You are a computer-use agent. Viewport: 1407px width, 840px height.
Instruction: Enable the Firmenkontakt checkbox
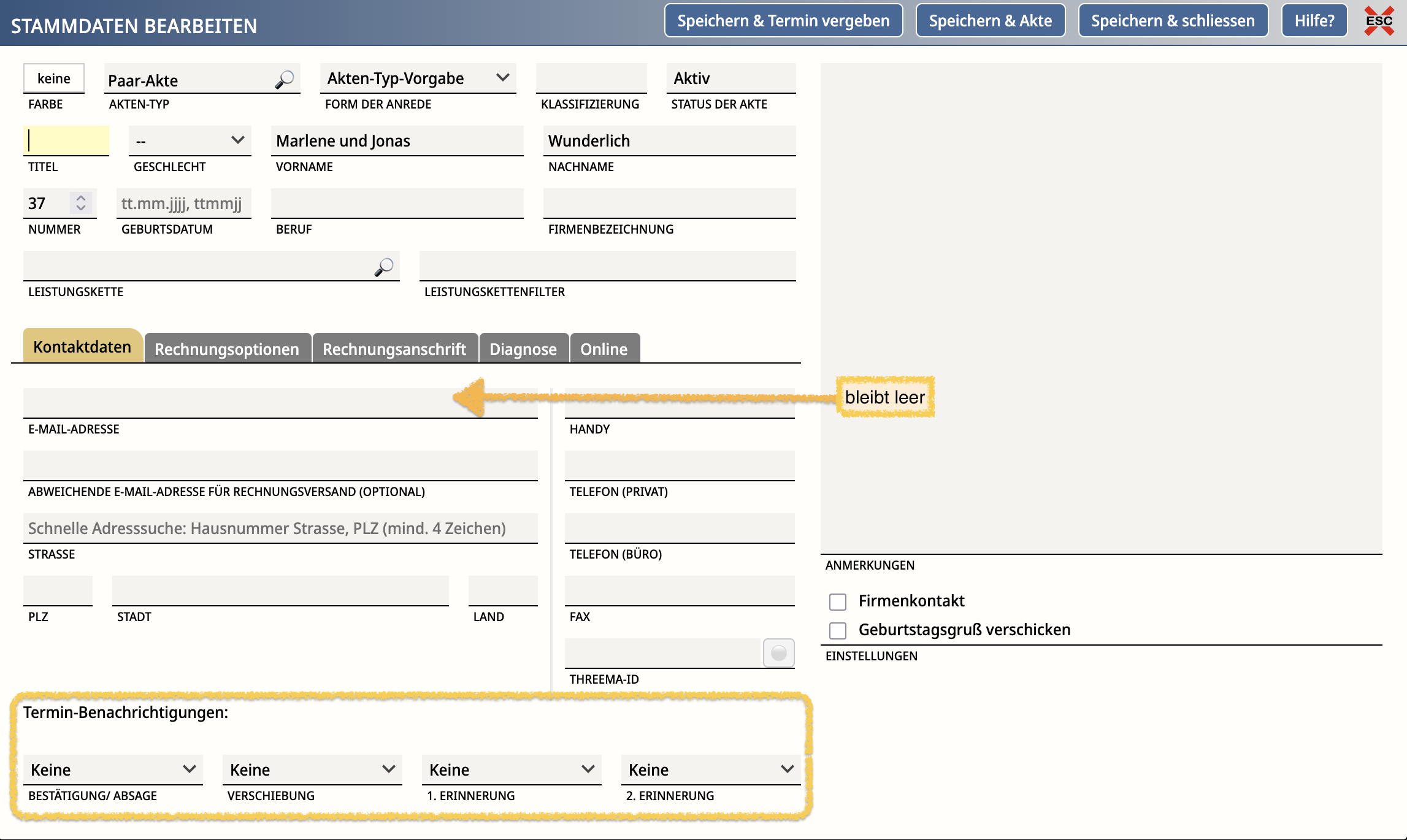838,601
